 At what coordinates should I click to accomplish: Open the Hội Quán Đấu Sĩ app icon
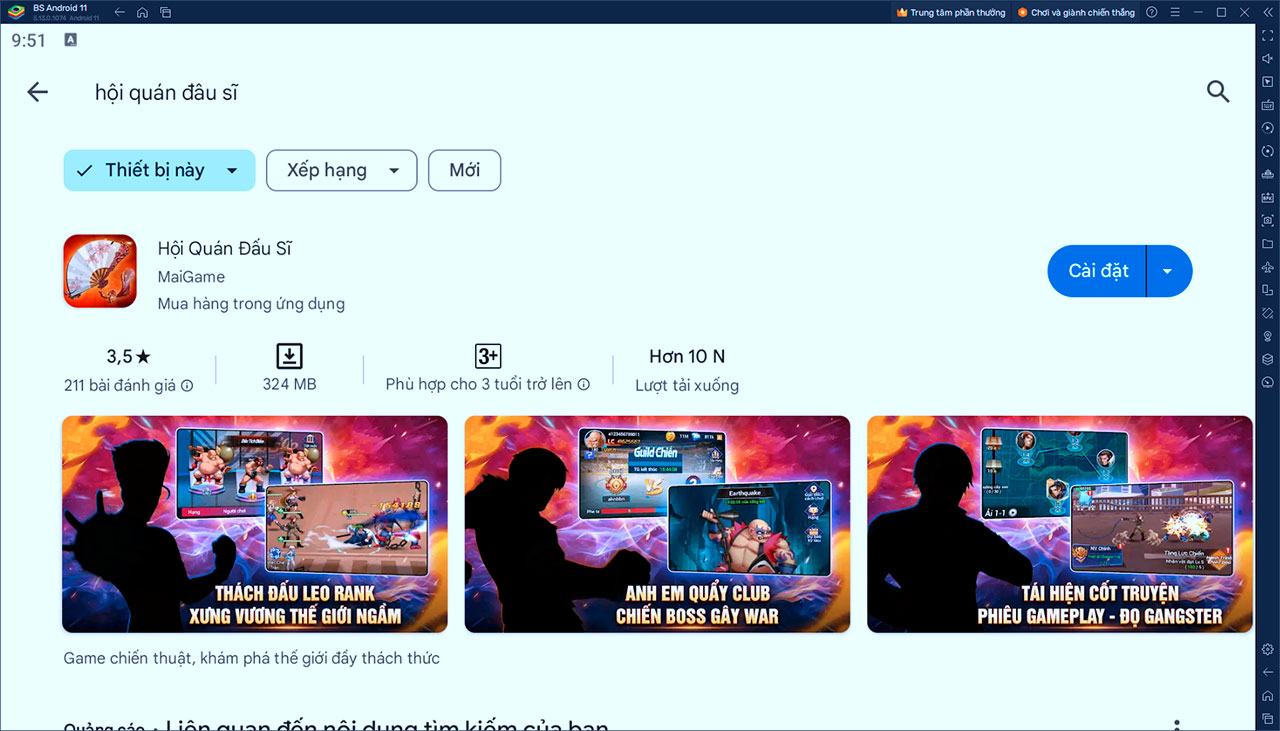click(100, 271)
